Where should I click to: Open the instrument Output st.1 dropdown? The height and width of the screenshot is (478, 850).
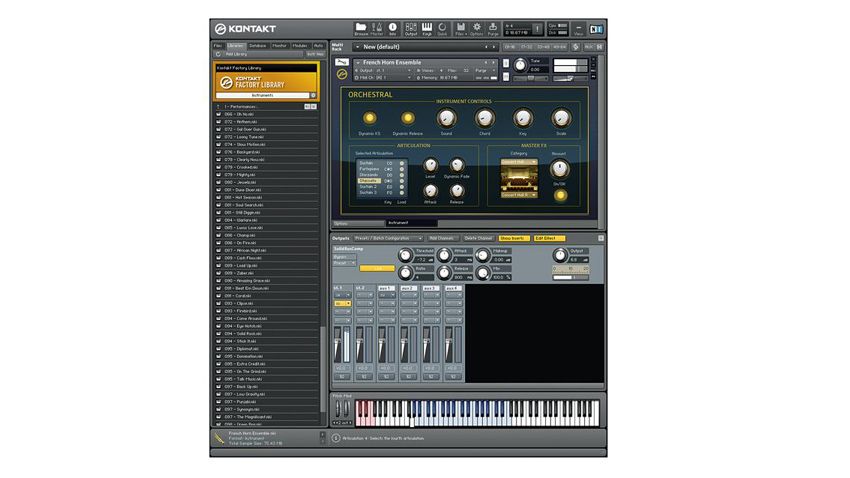pyautogui.click(x=384, y=70)
